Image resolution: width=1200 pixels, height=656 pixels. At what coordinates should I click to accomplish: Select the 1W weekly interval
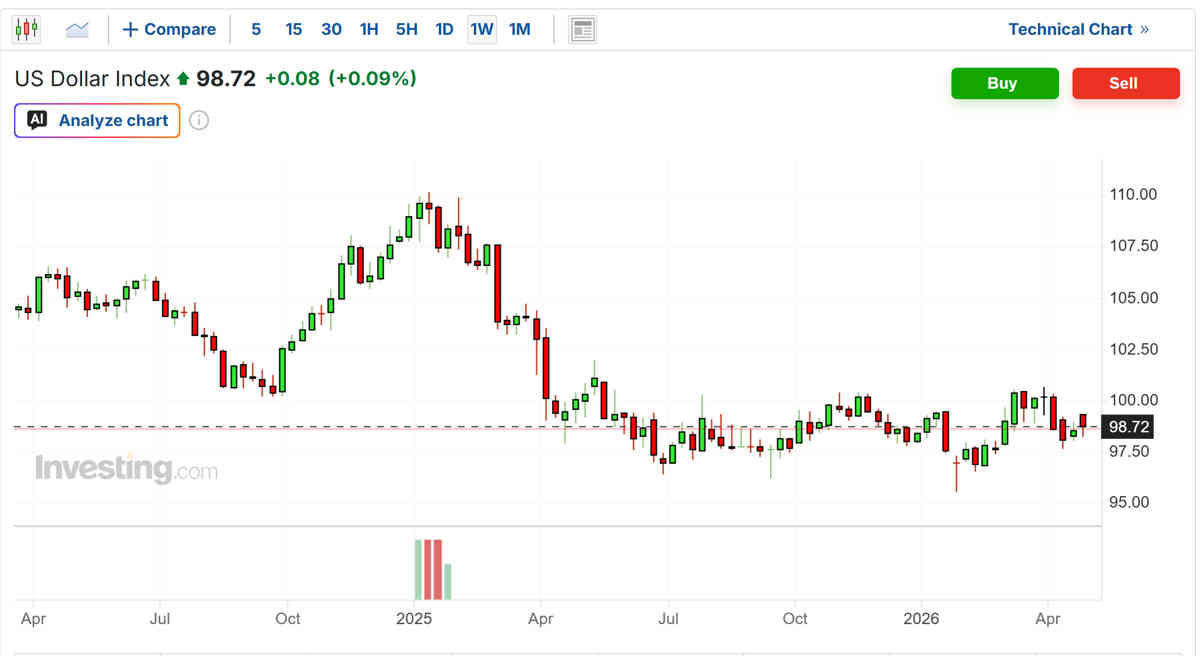tap(482, 29)
